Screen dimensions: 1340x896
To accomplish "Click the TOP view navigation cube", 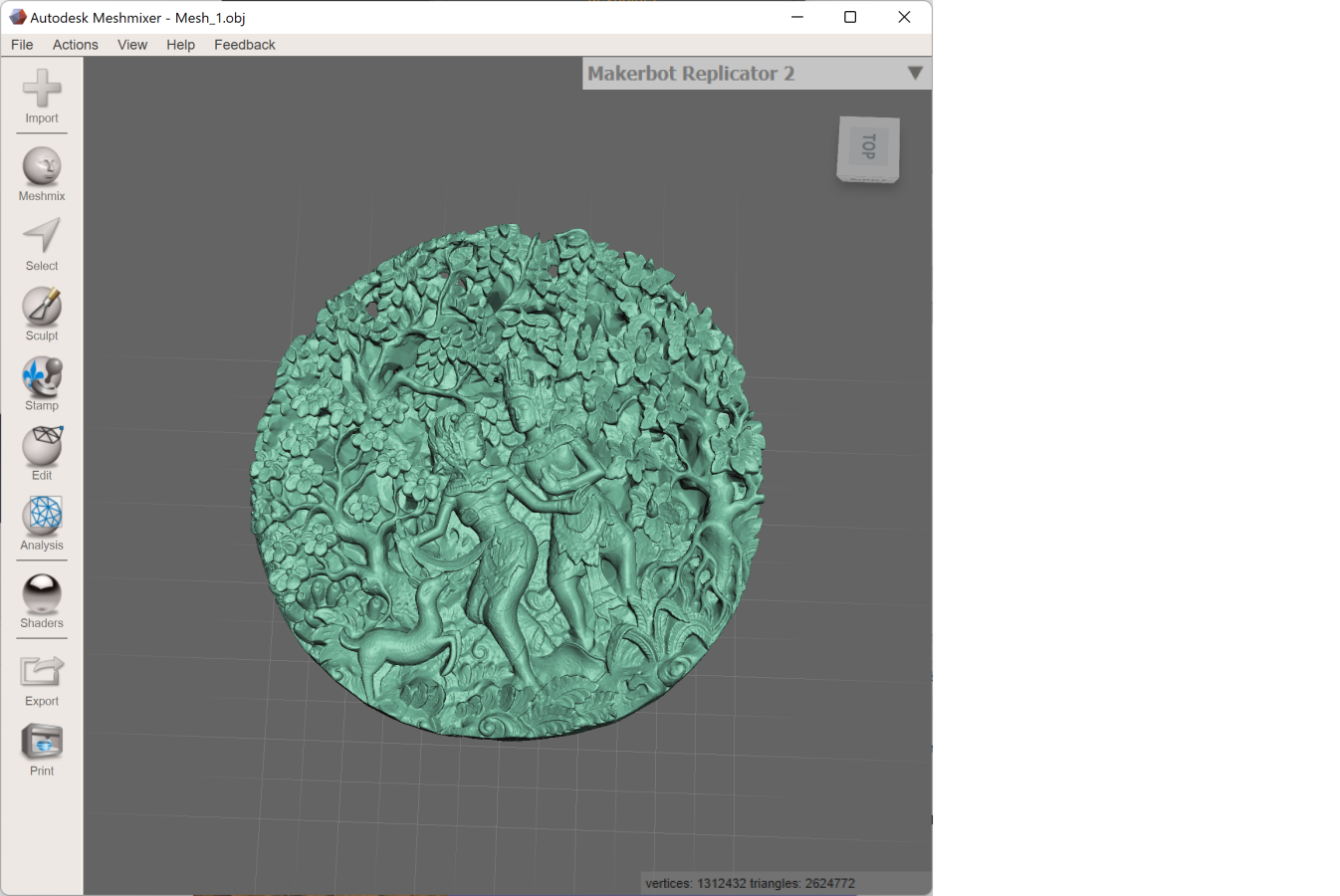I will click(868, 148).
